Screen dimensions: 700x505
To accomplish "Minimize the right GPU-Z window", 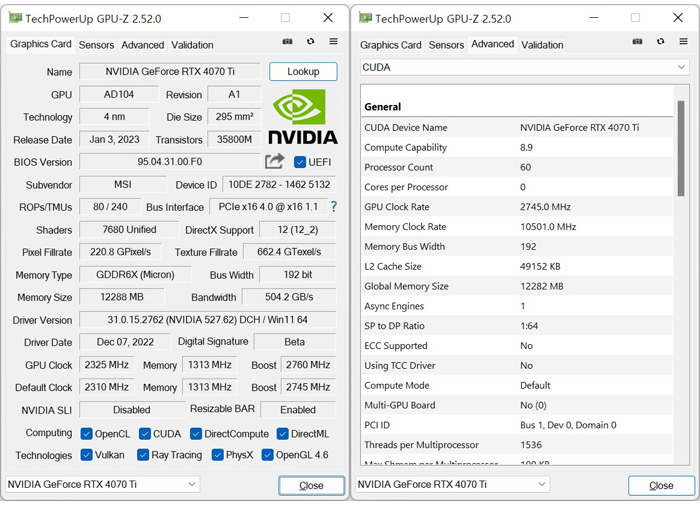I will tap(594, 18).
